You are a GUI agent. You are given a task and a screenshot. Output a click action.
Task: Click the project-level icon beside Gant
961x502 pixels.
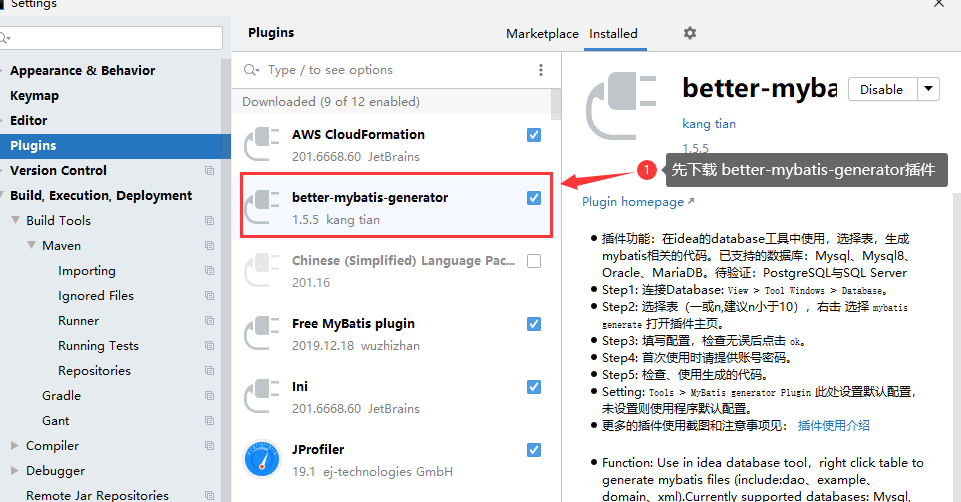210,421
